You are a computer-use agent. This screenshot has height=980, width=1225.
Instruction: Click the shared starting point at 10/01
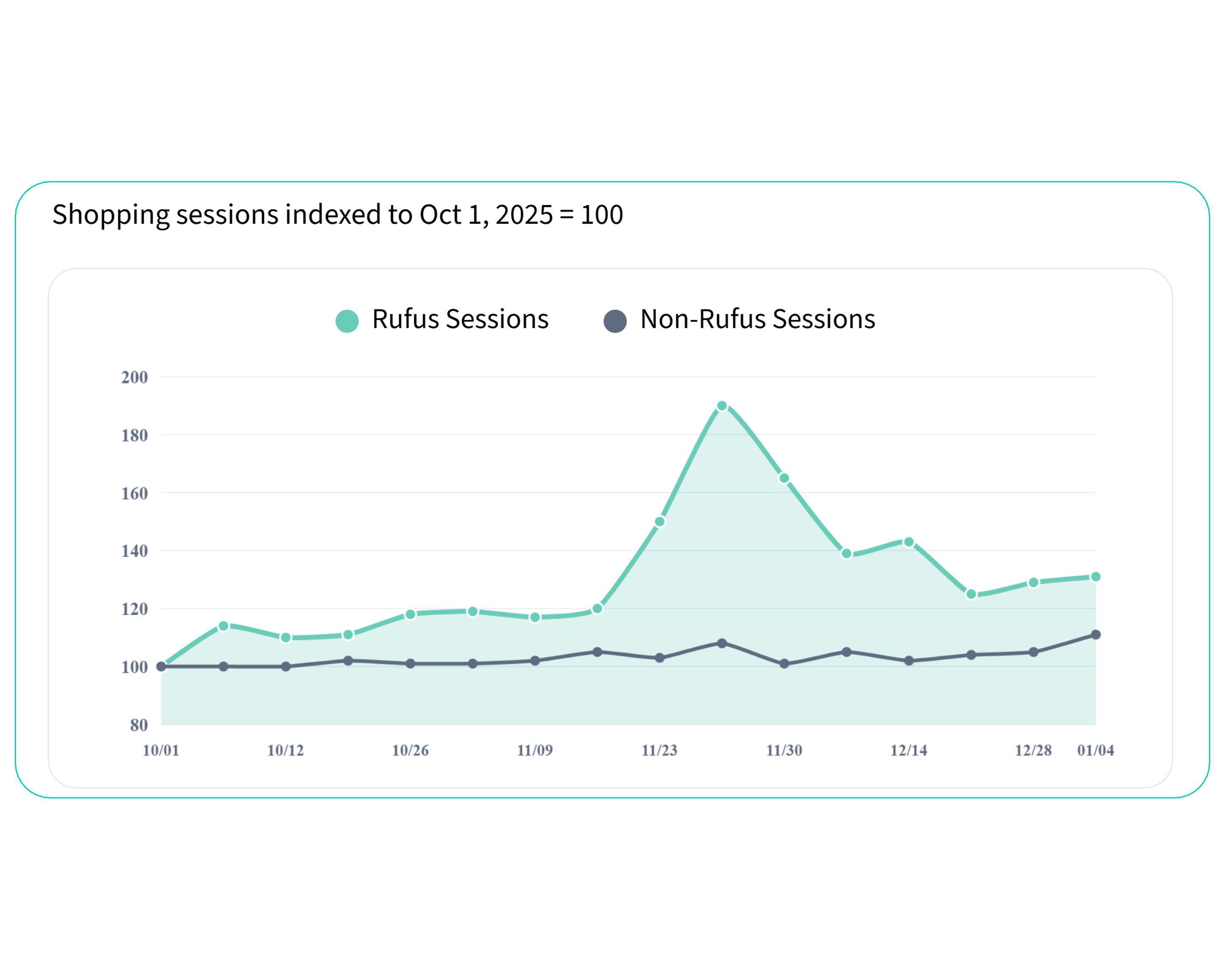[161, 666]
